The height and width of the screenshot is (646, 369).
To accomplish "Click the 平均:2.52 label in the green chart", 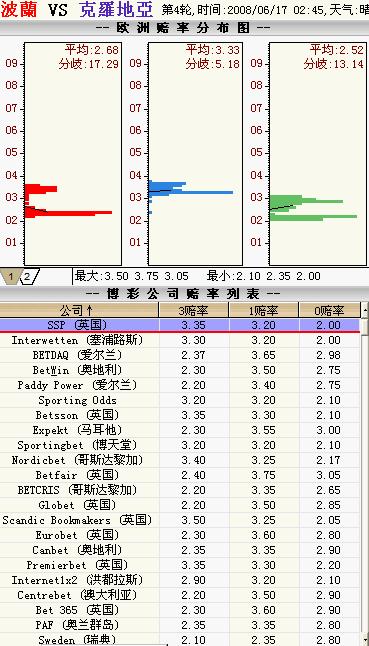I will point(337,50).
